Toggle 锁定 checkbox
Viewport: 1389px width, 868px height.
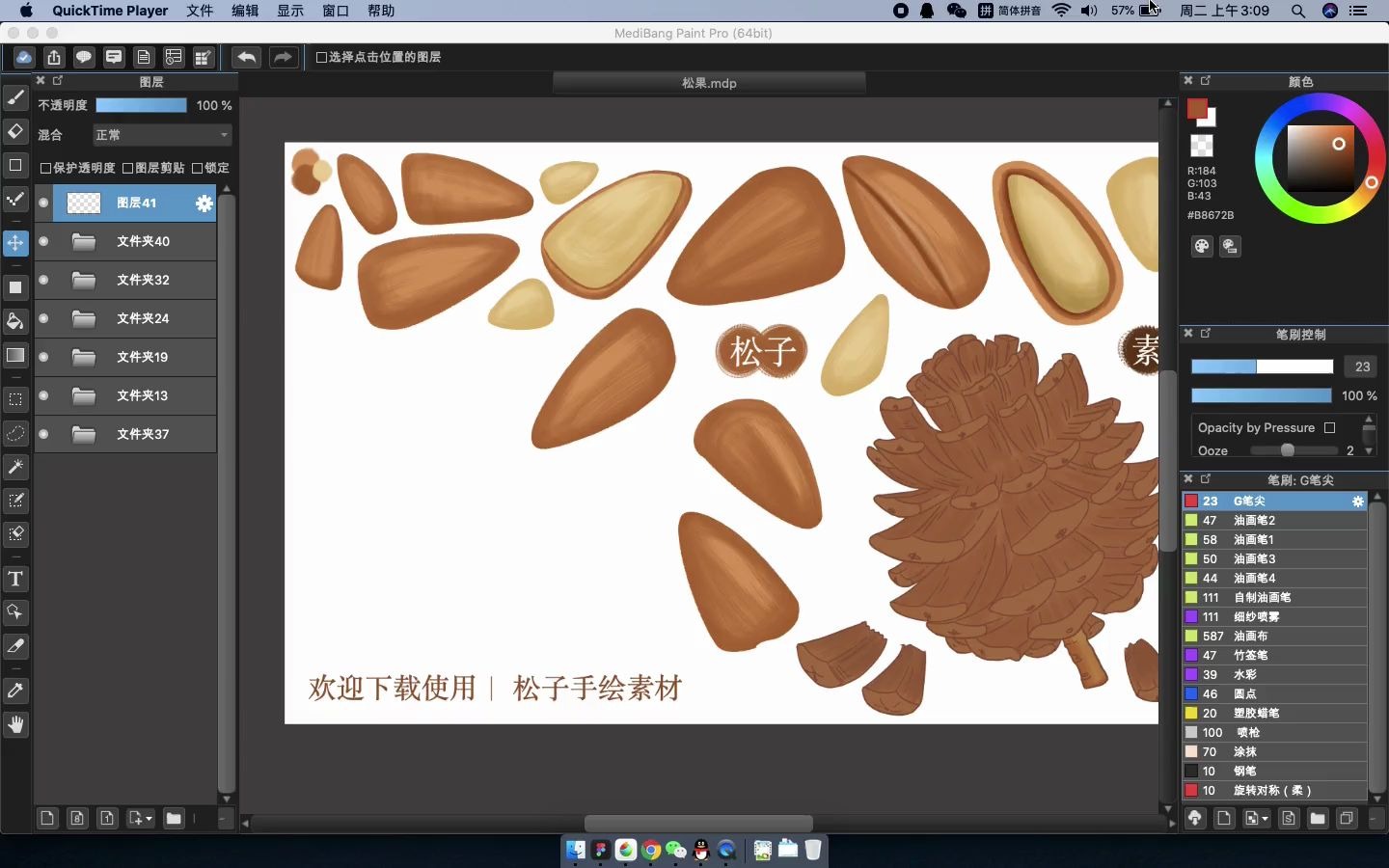click(197, 168)
